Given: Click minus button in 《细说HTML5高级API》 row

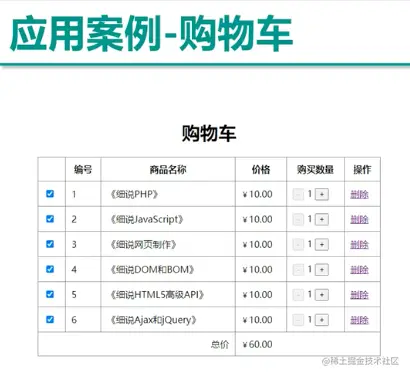Looking at the screenshot, I should pyautogui.click(x=298, y=295).
